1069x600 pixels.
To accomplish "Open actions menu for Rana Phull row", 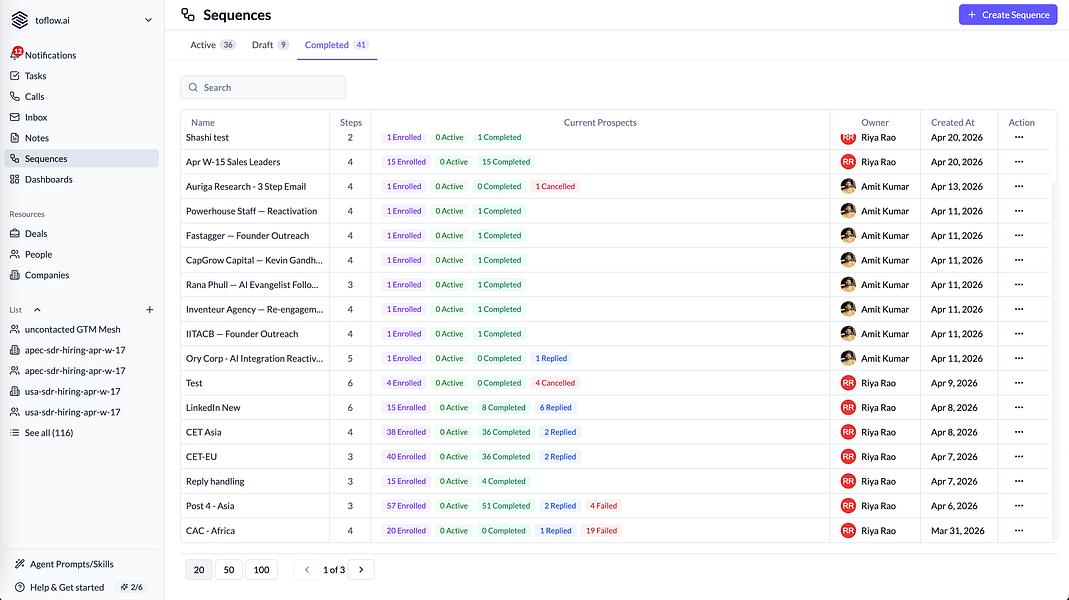I will (x=1019, y=285).
